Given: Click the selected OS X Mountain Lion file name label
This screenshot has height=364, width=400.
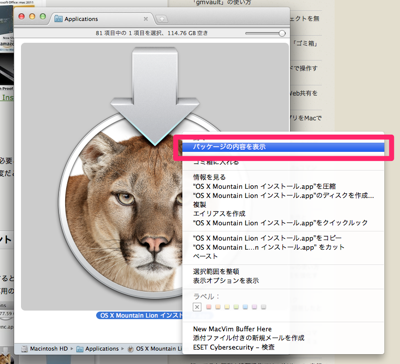Looking at the screenshot, I should pyautogui.click(x=140, y=315).
